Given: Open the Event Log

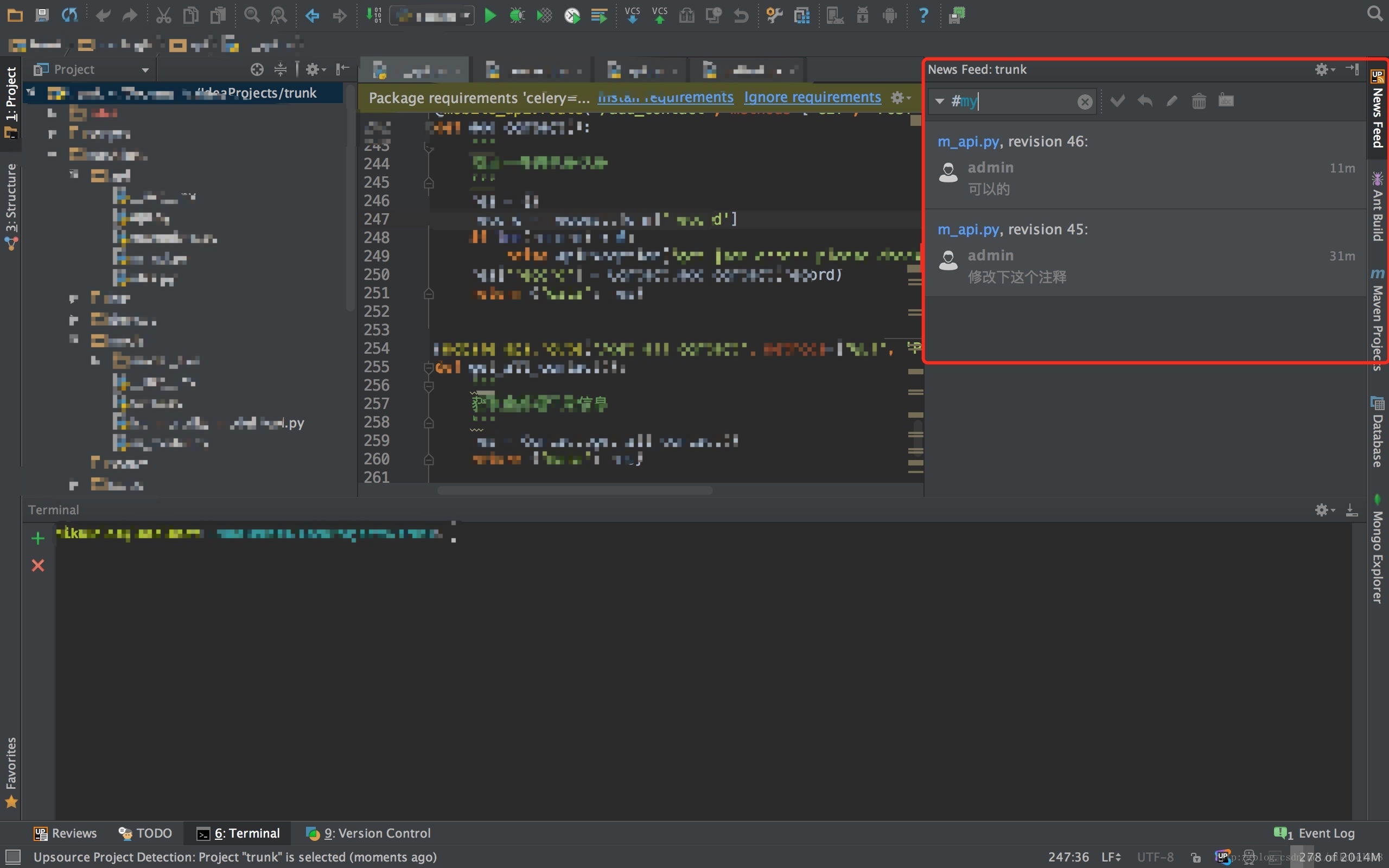Looking at the screenshot, I should 1314,833.
